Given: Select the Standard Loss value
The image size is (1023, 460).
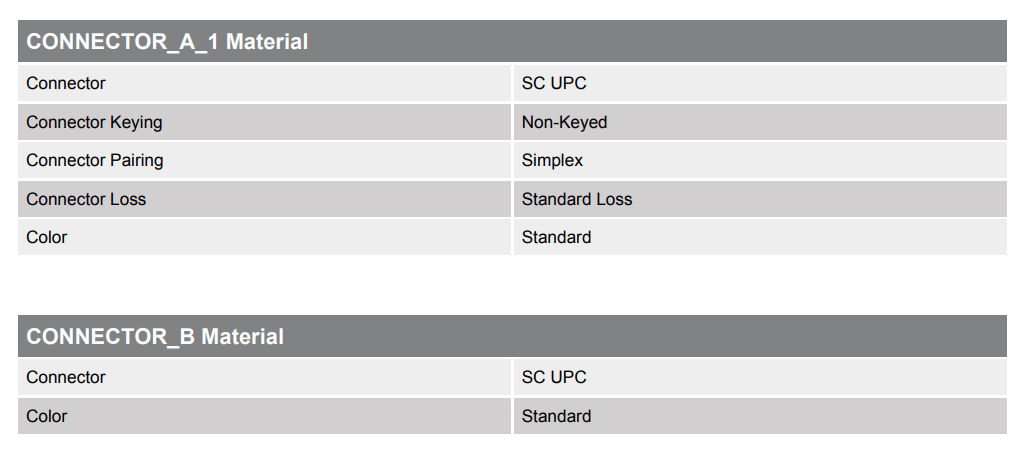Looking at the screenshot, I should pos(577,199).
